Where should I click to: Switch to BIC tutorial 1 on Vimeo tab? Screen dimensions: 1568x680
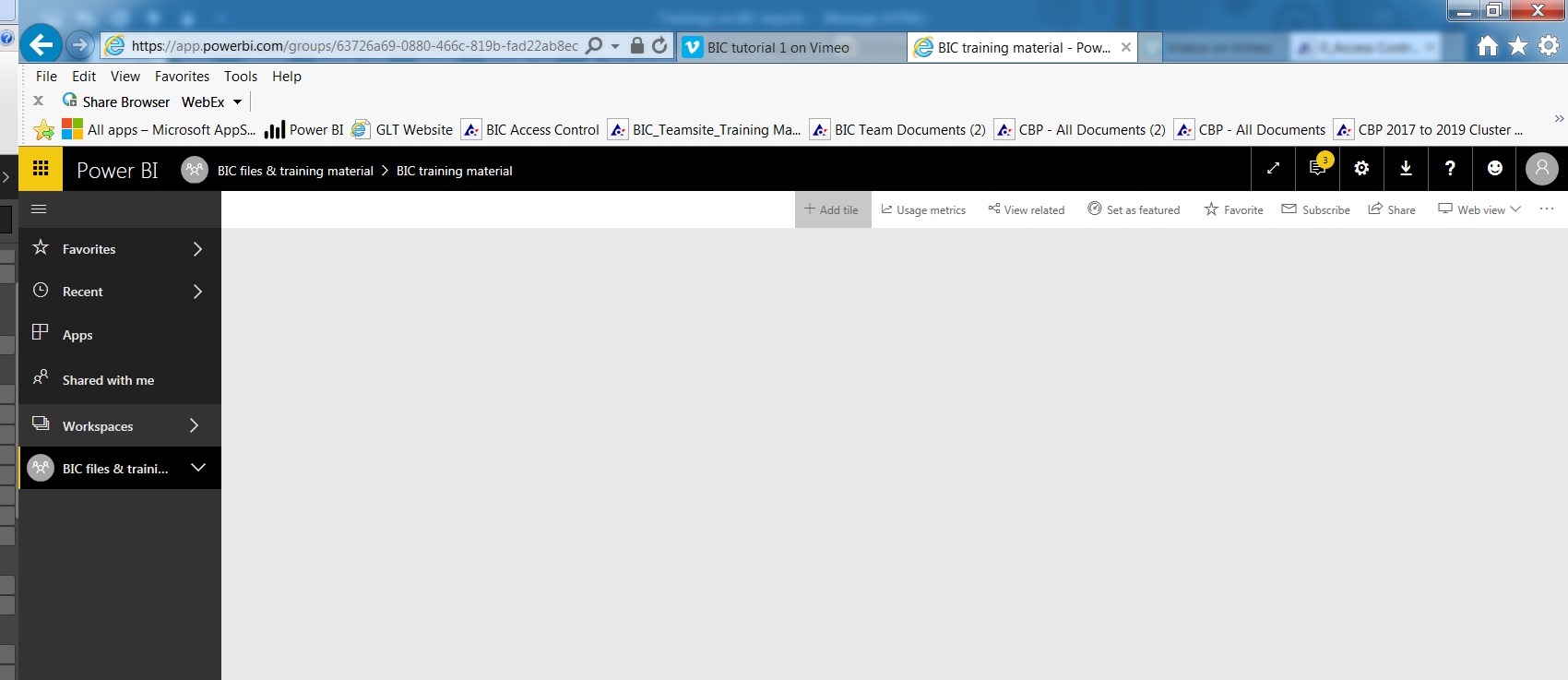pyautogui.click(x=793, y=47)
